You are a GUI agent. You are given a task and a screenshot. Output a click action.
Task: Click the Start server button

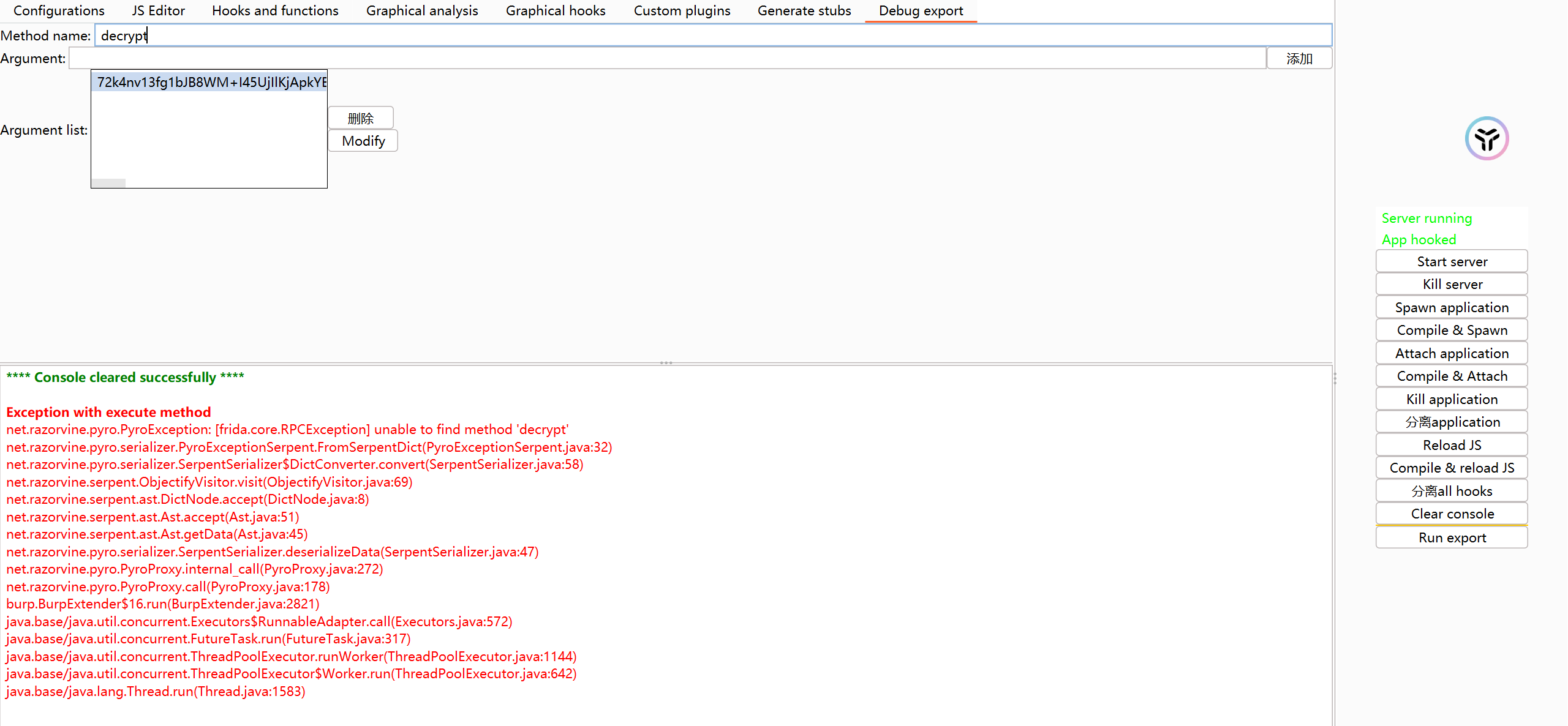click(x=1452, y=261)
